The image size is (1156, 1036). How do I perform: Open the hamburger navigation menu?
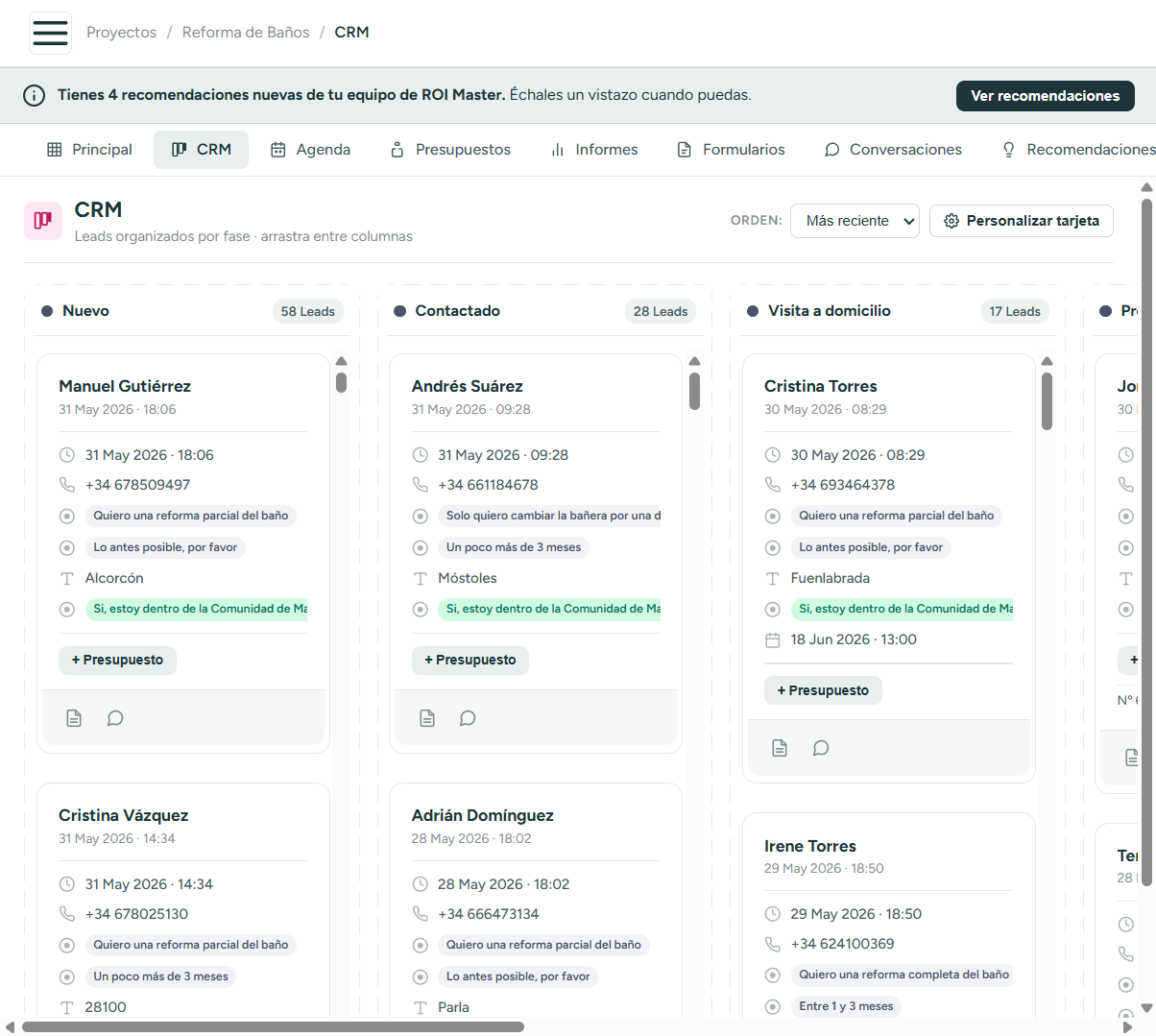(50, 33)
